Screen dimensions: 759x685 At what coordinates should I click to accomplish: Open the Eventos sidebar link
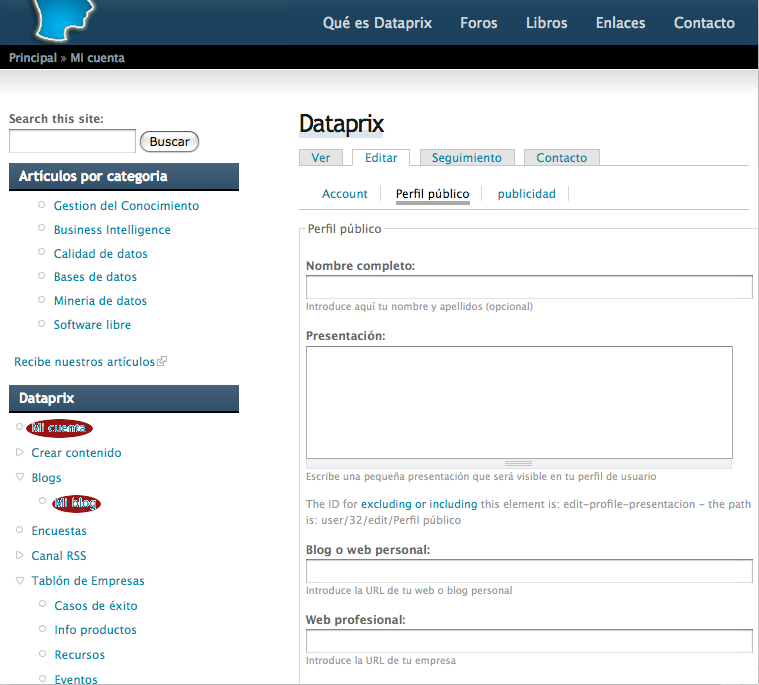[x=76, y=679]
